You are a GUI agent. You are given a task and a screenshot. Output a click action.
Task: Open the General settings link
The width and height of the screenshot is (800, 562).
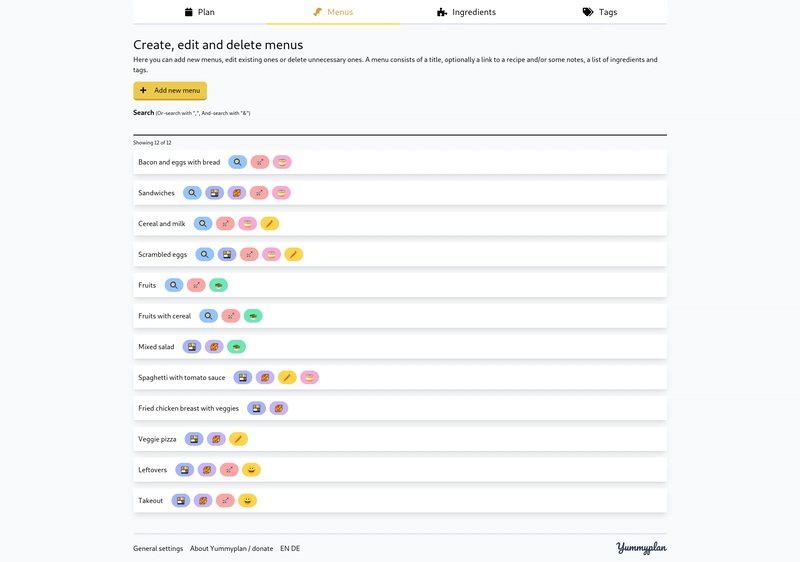(158, 549)
